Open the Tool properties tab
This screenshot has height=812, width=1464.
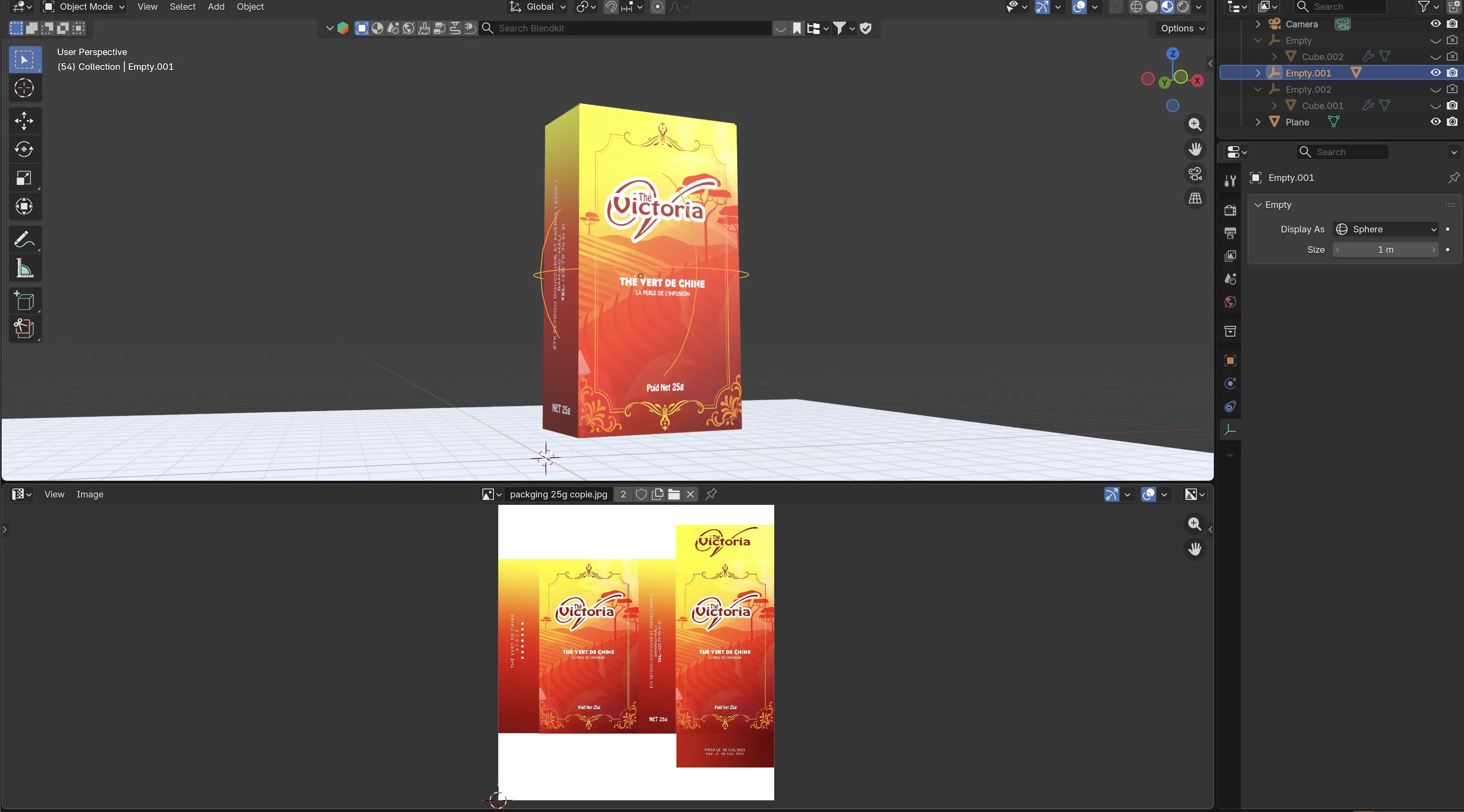(1230, 181)
